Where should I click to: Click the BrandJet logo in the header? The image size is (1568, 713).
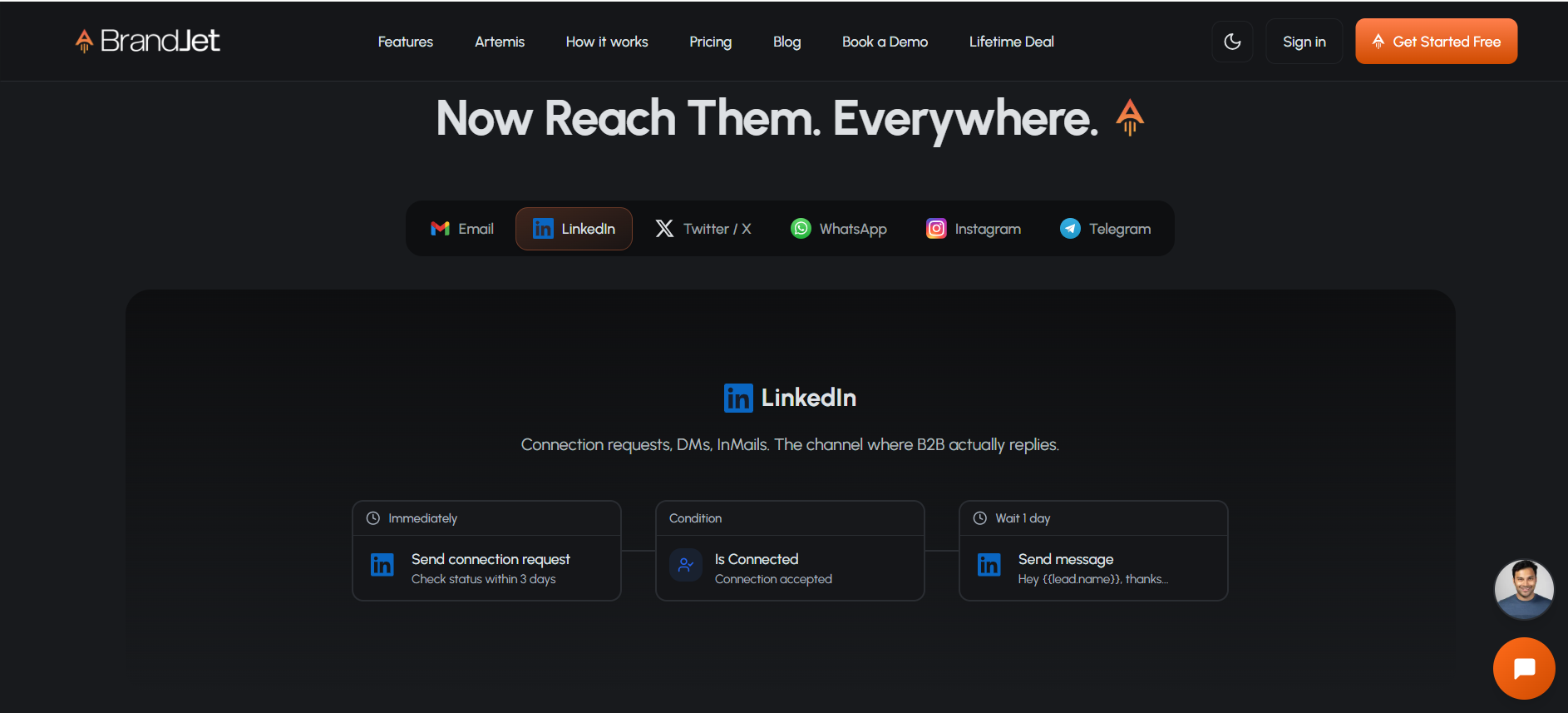(x=148, y=41)
